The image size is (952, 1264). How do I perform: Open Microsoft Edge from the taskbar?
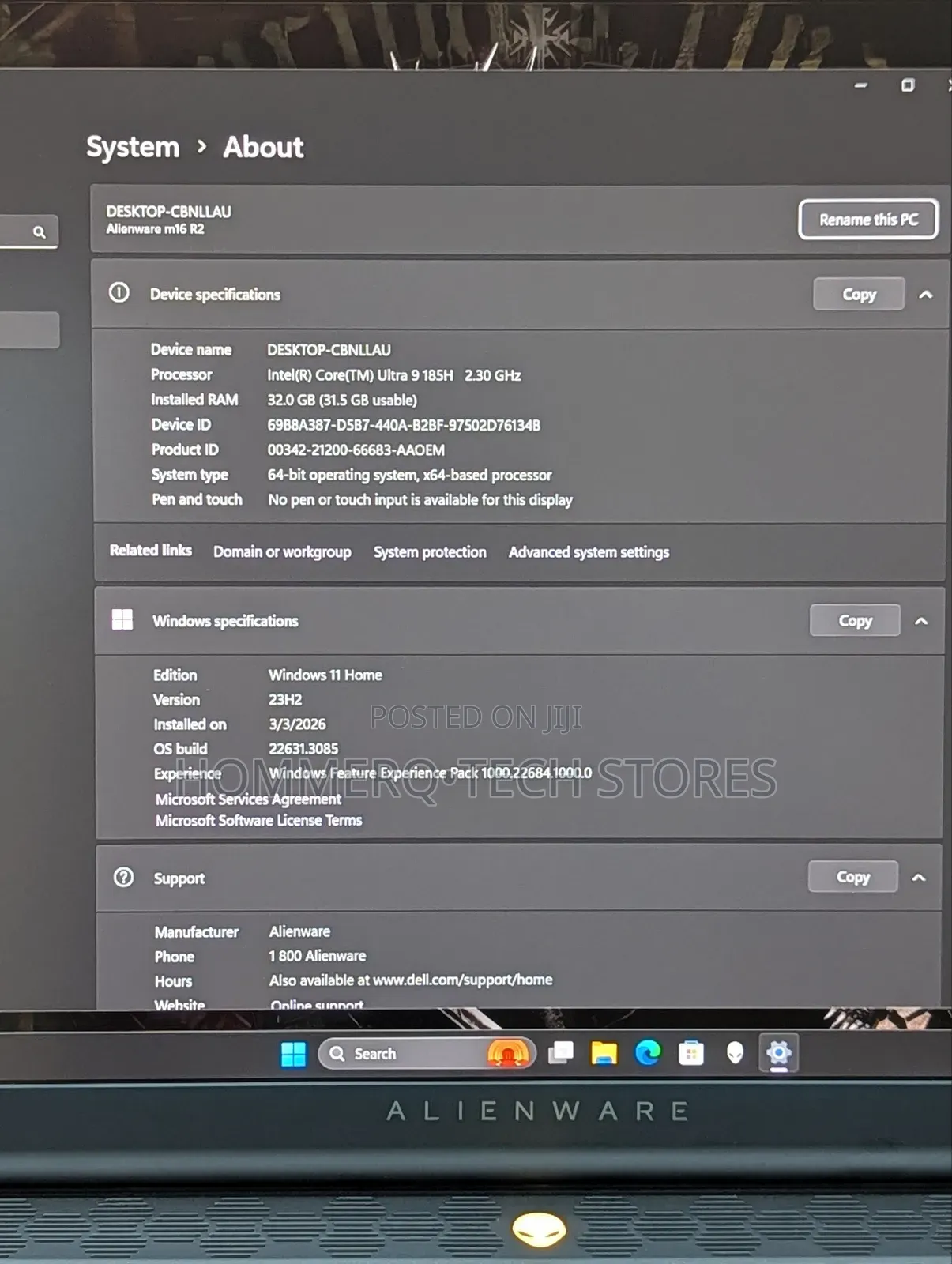[x=648, y=1053]
